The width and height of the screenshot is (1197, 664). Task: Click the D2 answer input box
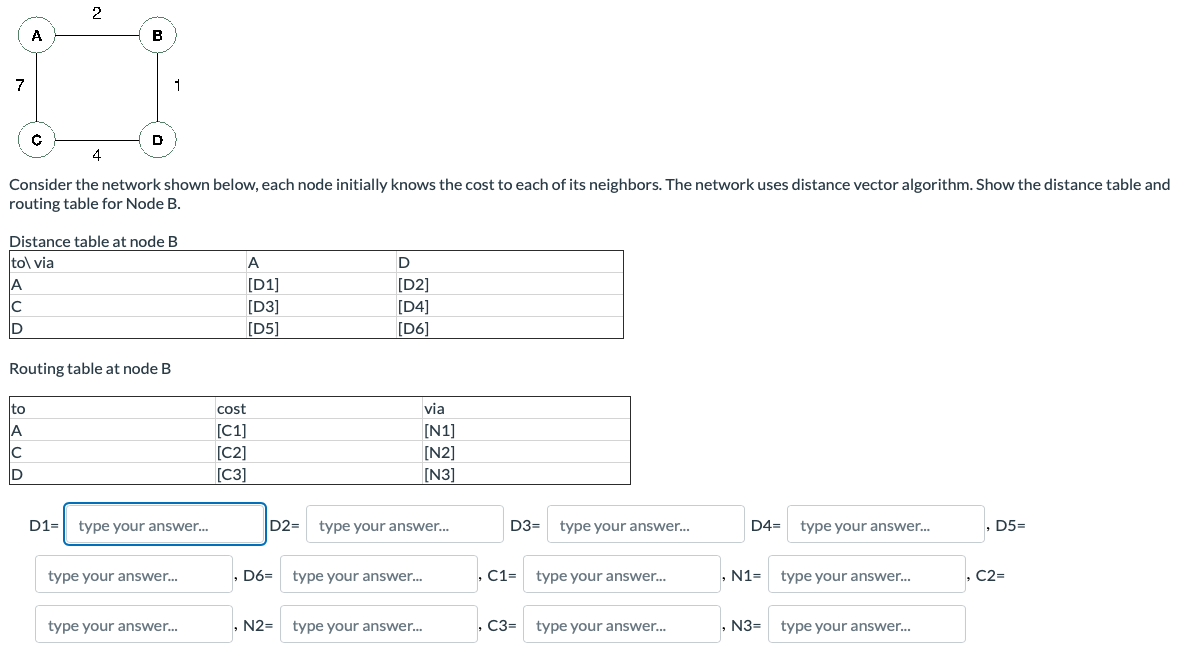point(405,524)
